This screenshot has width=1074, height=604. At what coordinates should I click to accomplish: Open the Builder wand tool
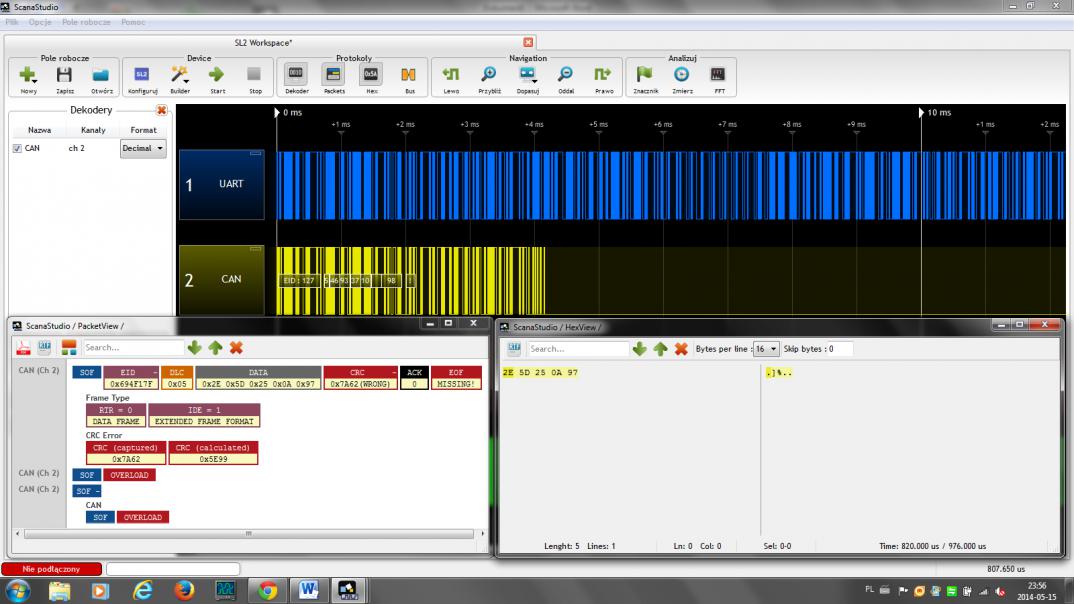180,75
